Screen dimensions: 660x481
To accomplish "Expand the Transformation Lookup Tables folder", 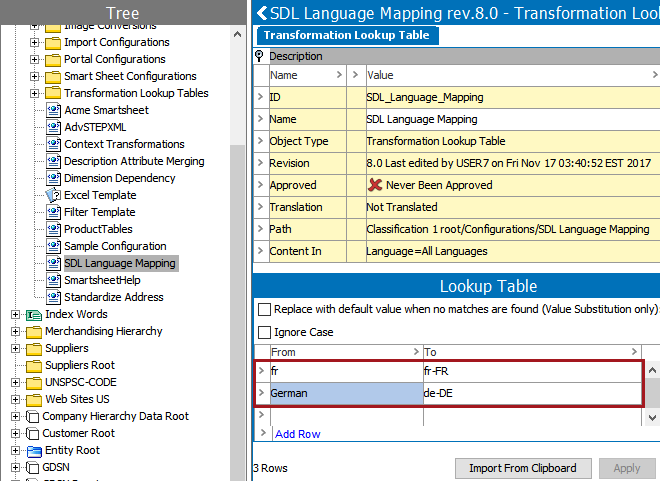I will pos(35,93).
